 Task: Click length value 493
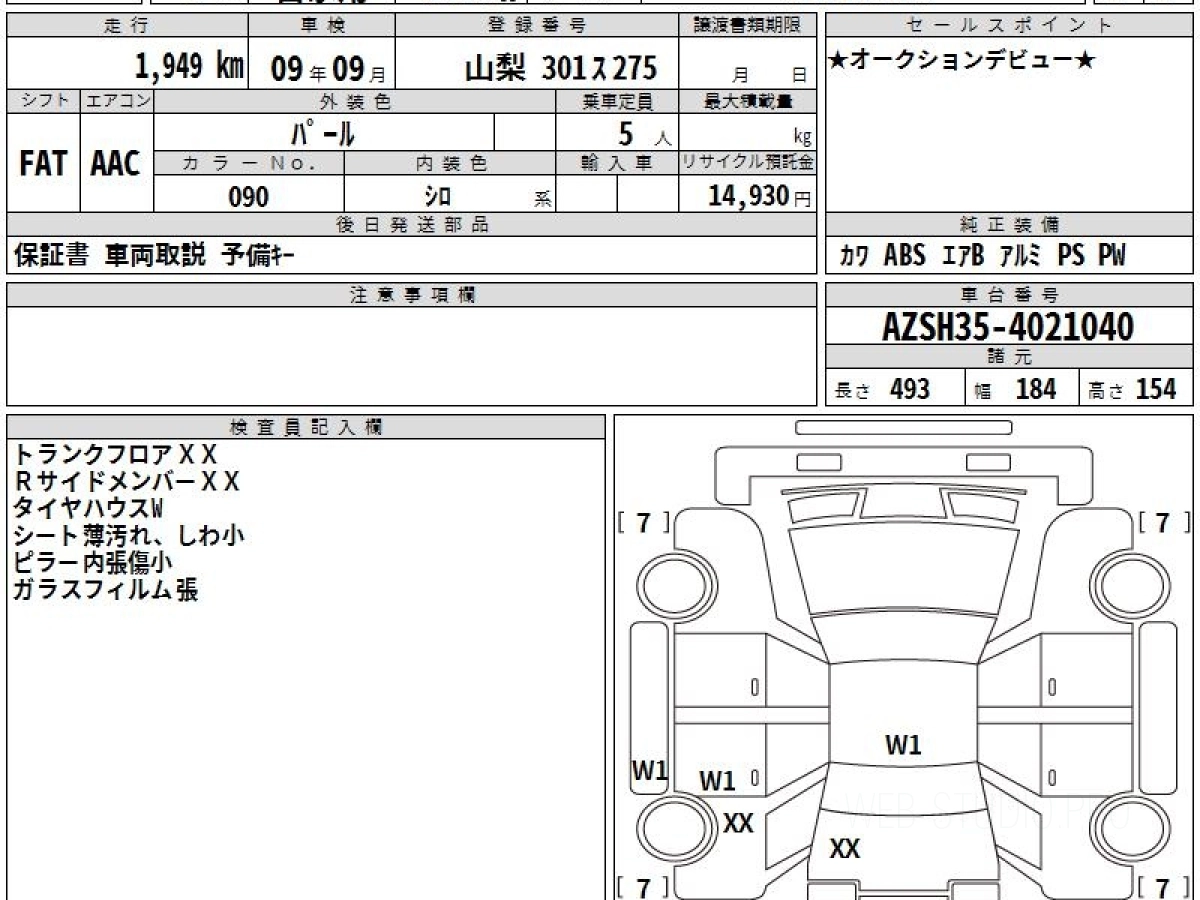[x=910, y=389]
